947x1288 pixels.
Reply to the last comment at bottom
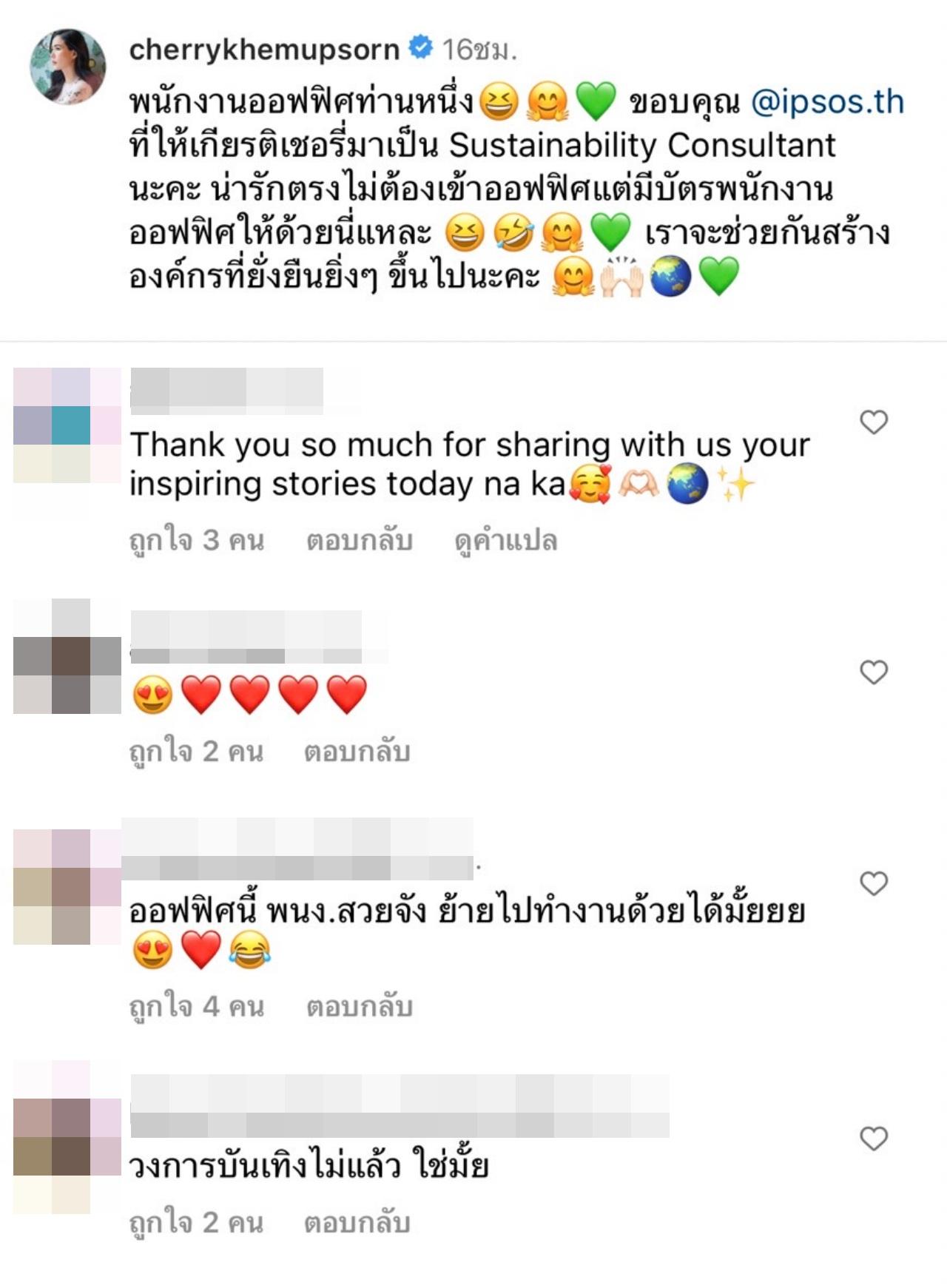coord(357,1223)
